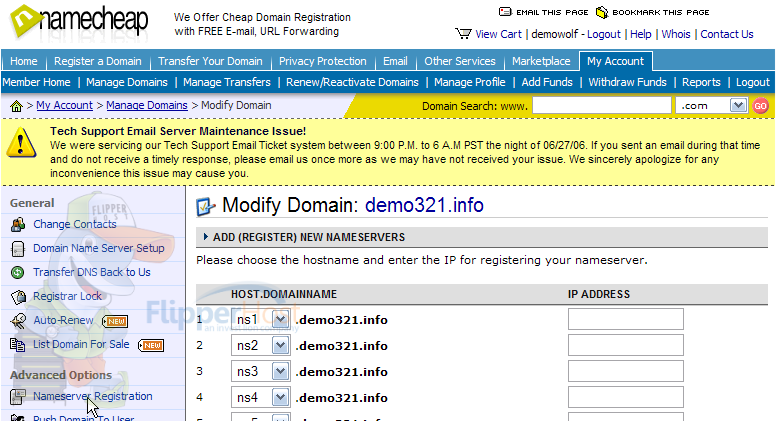The image size is (776, 422).
Task: Open the Email tab
Action: click(x=395, y=61)
